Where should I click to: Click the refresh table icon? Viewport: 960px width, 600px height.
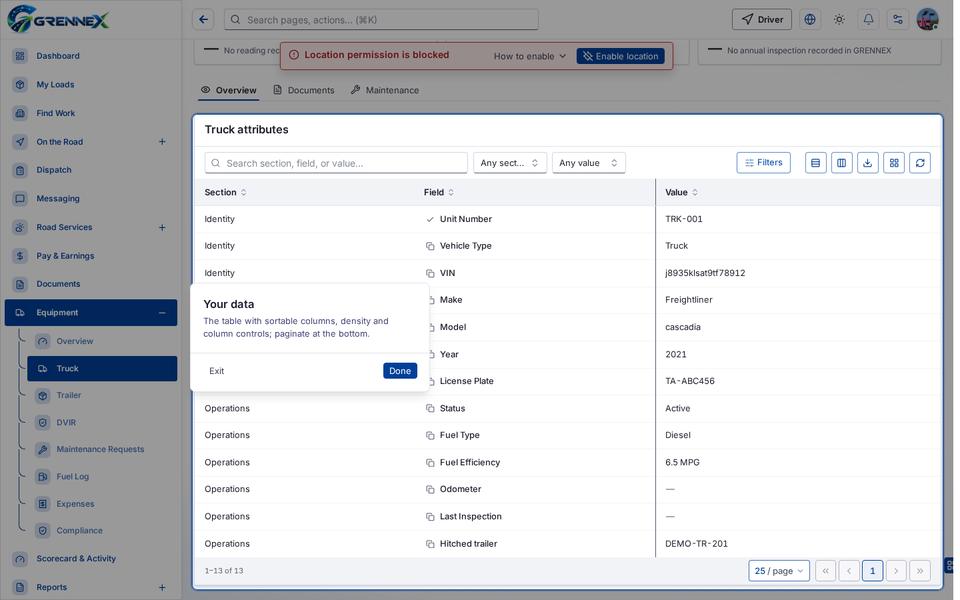(920, 163)
